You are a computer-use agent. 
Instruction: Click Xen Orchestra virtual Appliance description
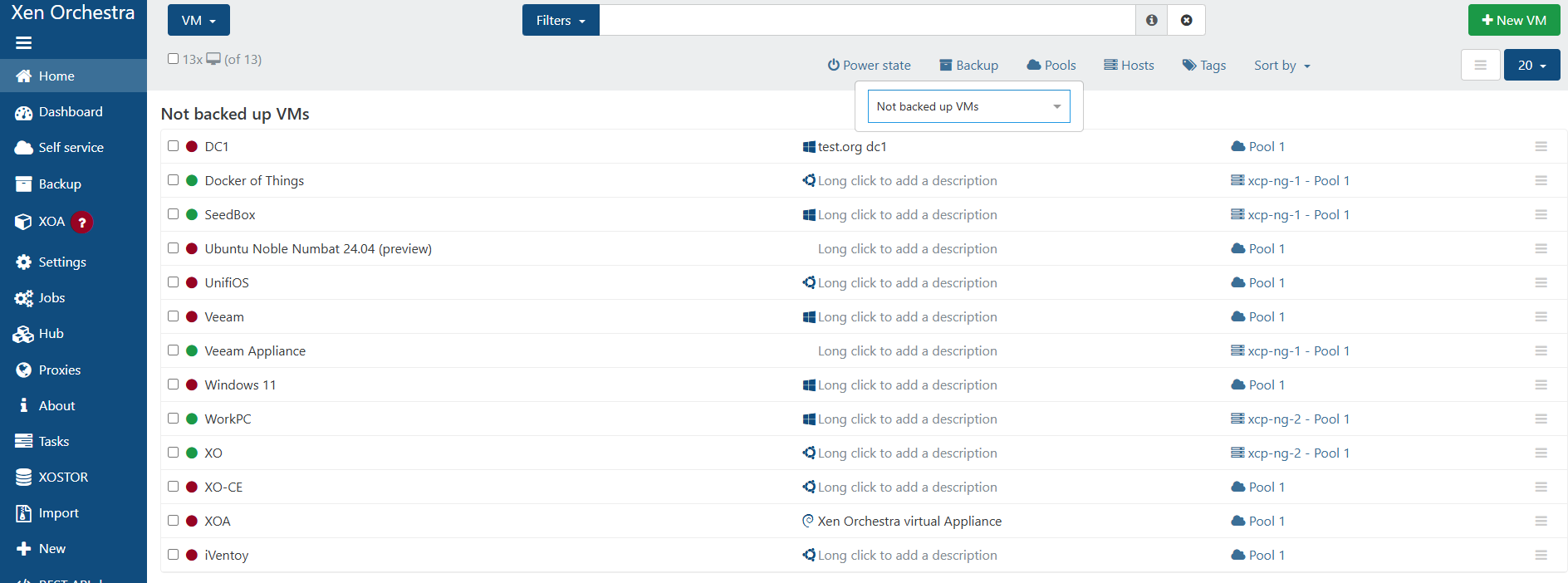click(909, 521)
